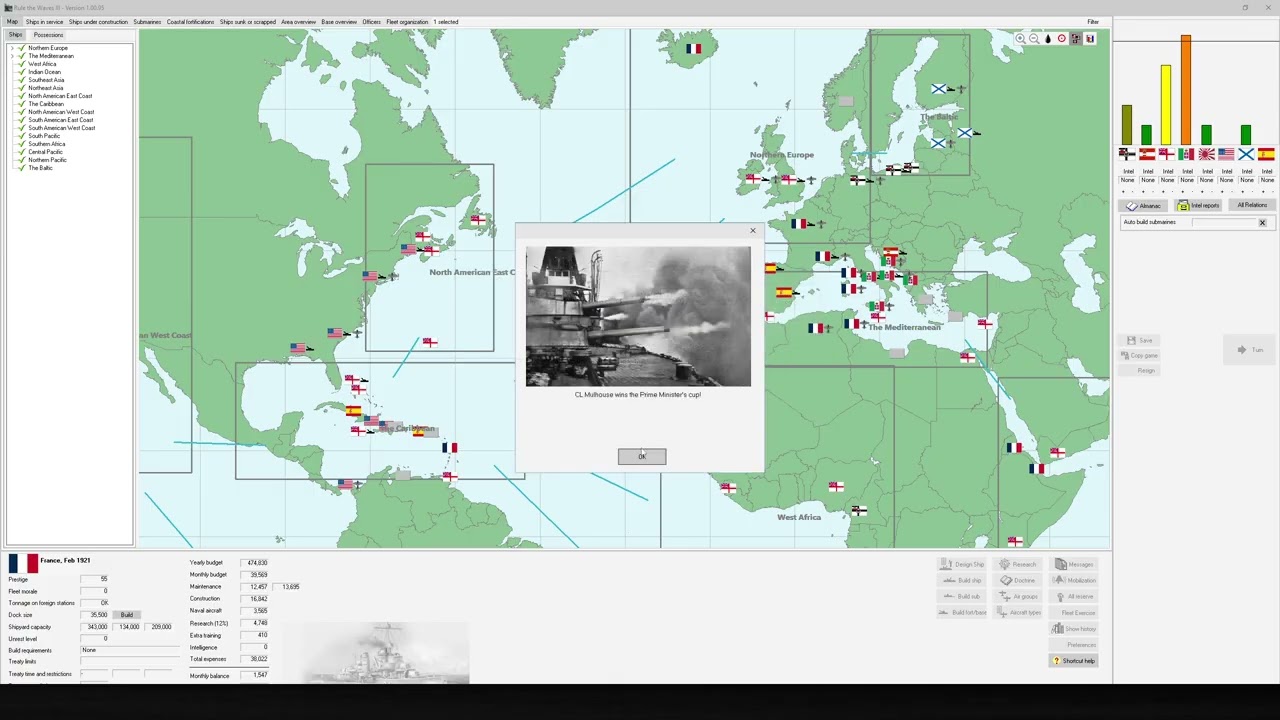Select the North American East Coast row
1280x720 pixels.
(61, 96)
